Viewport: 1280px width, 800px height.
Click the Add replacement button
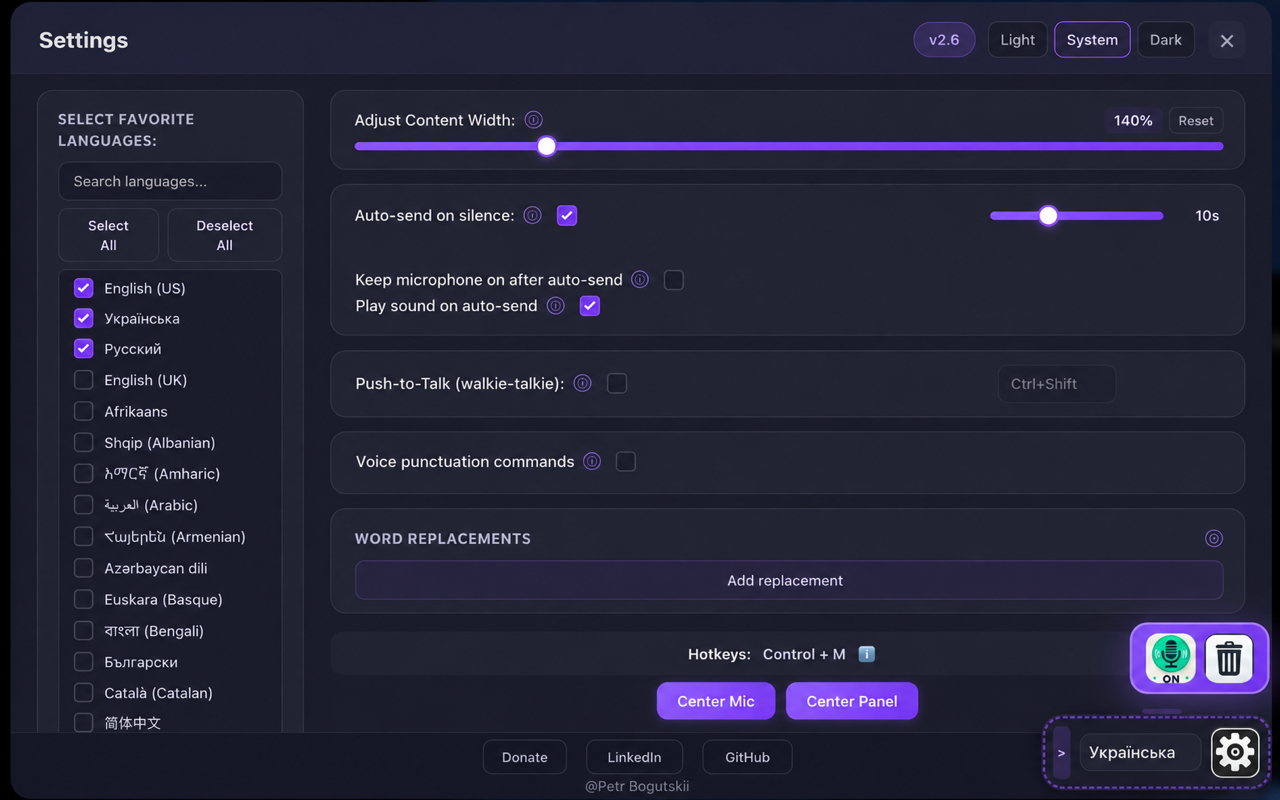(x=789, y=580)
